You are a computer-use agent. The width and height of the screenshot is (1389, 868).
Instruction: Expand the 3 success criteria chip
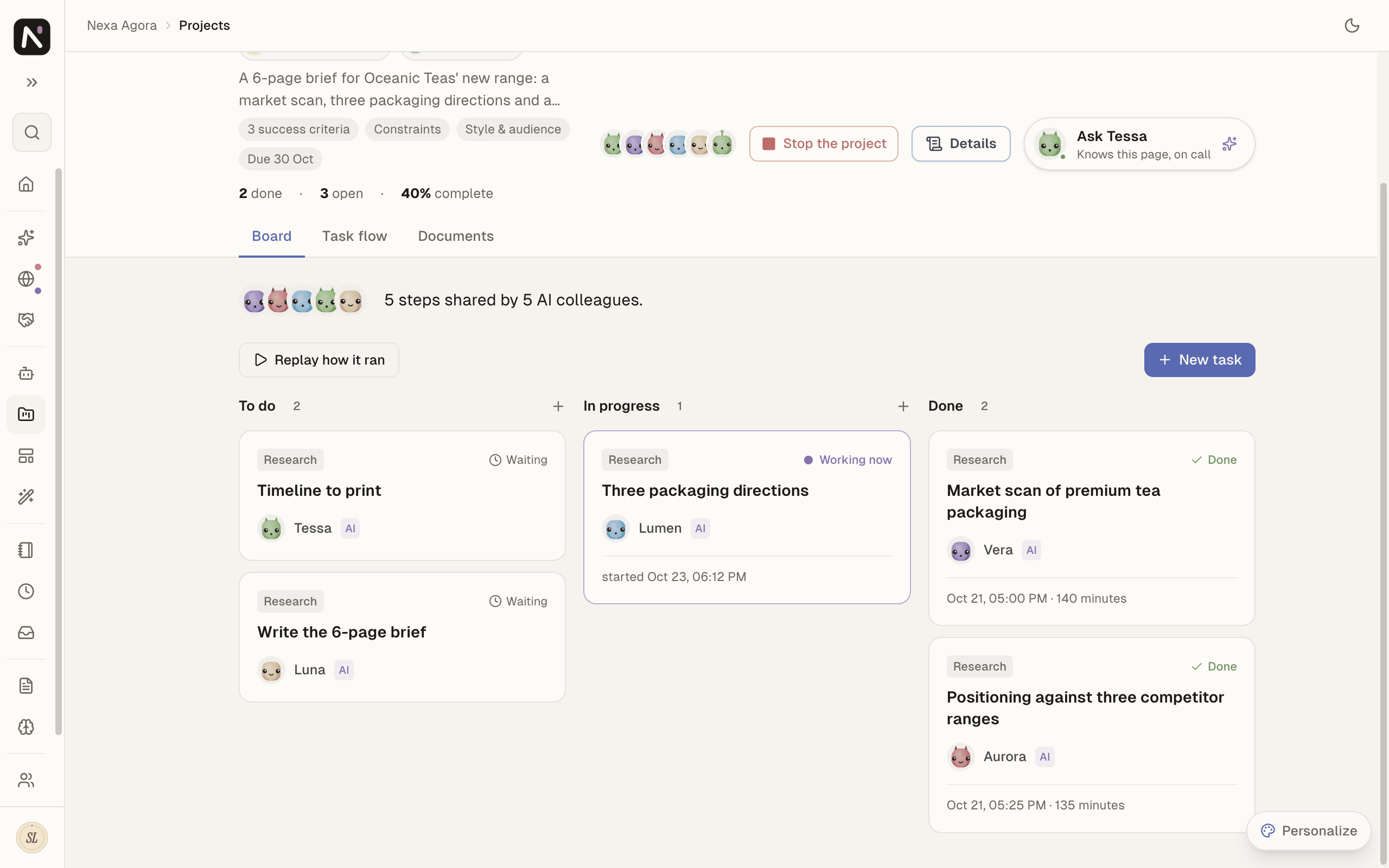tap(298, 129)
